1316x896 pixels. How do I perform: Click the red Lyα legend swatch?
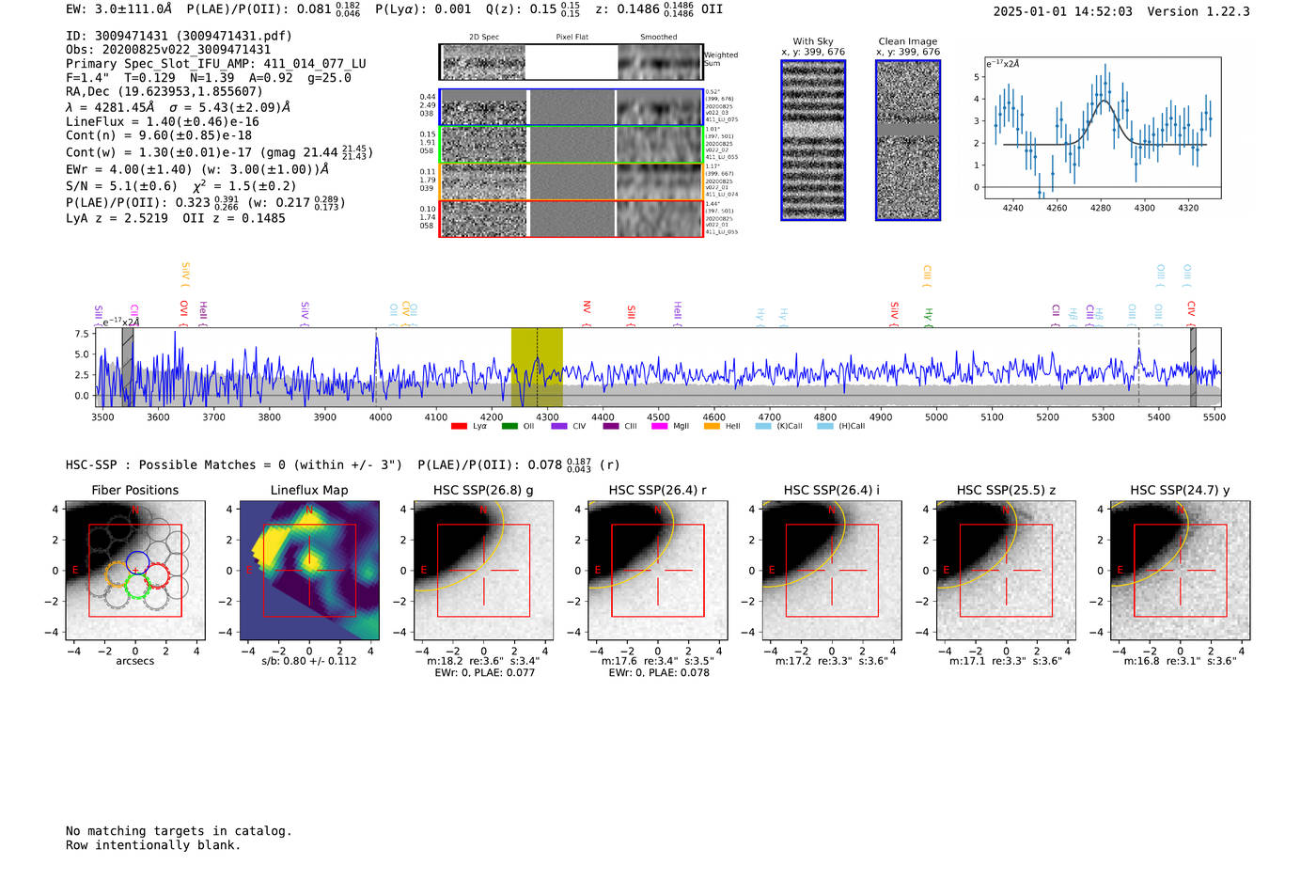point(459,426)
